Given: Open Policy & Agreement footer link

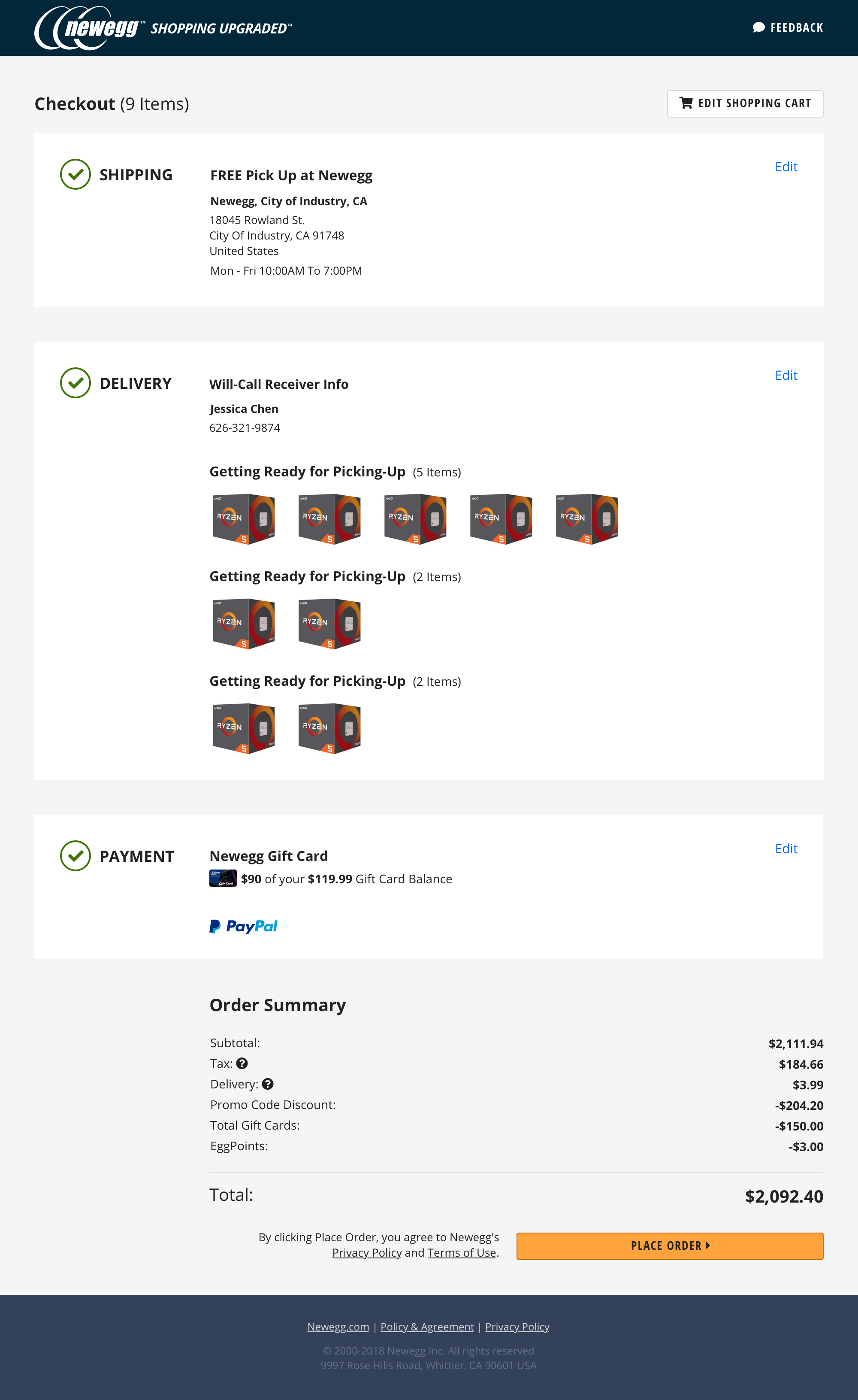Looking at the screenshot, I should [427, 1326].
